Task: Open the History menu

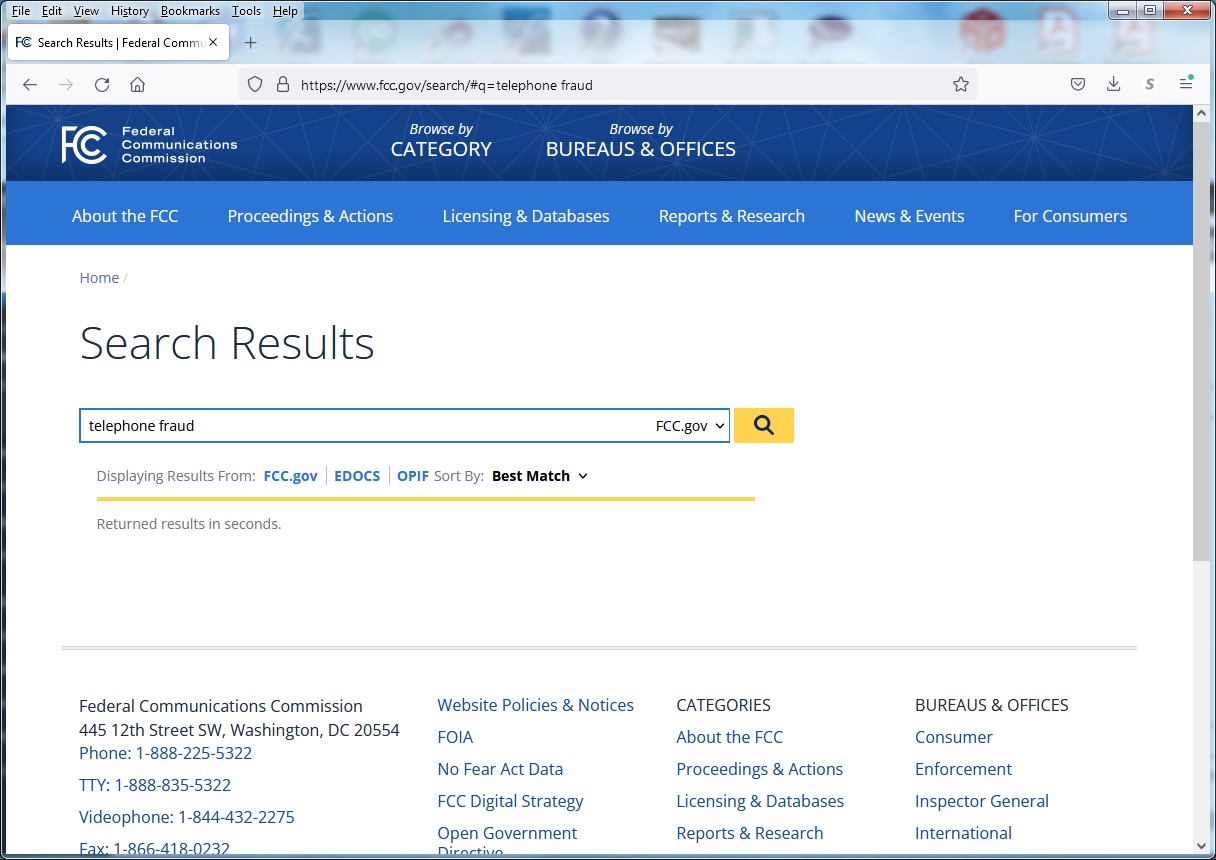Action: coord(130,11)
